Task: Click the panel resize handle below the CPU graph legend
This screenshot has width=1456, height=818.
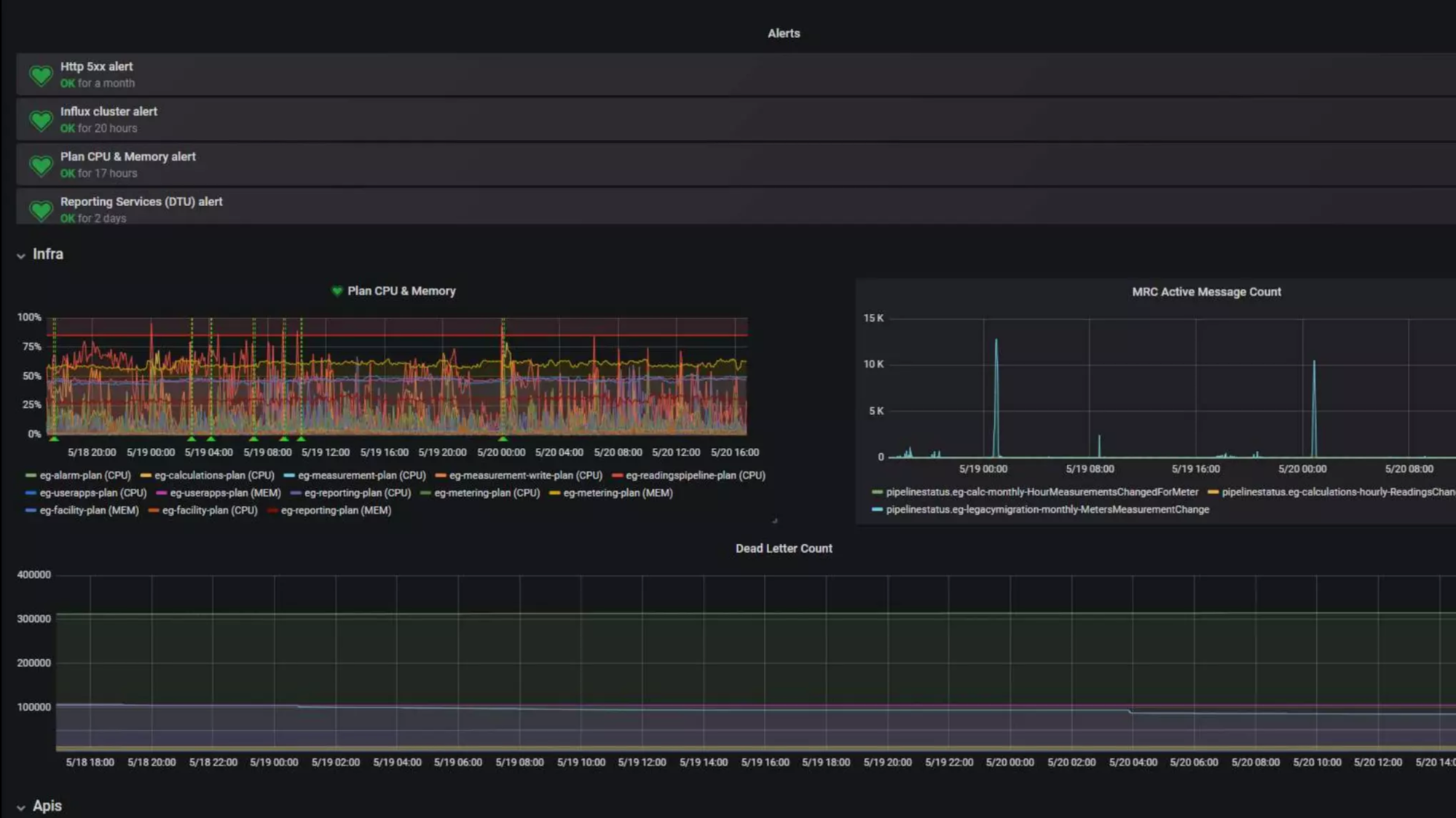Action: point(774,520)
